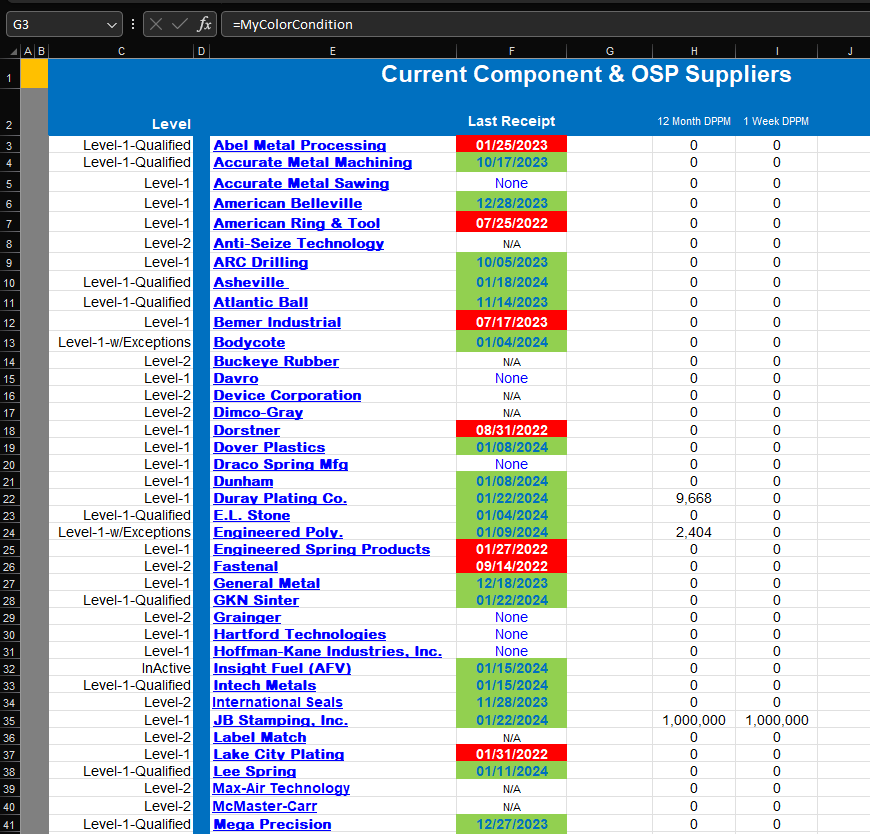Open Anti-Seize Technology link
This screenshot has width=870, height=834.
299,244
